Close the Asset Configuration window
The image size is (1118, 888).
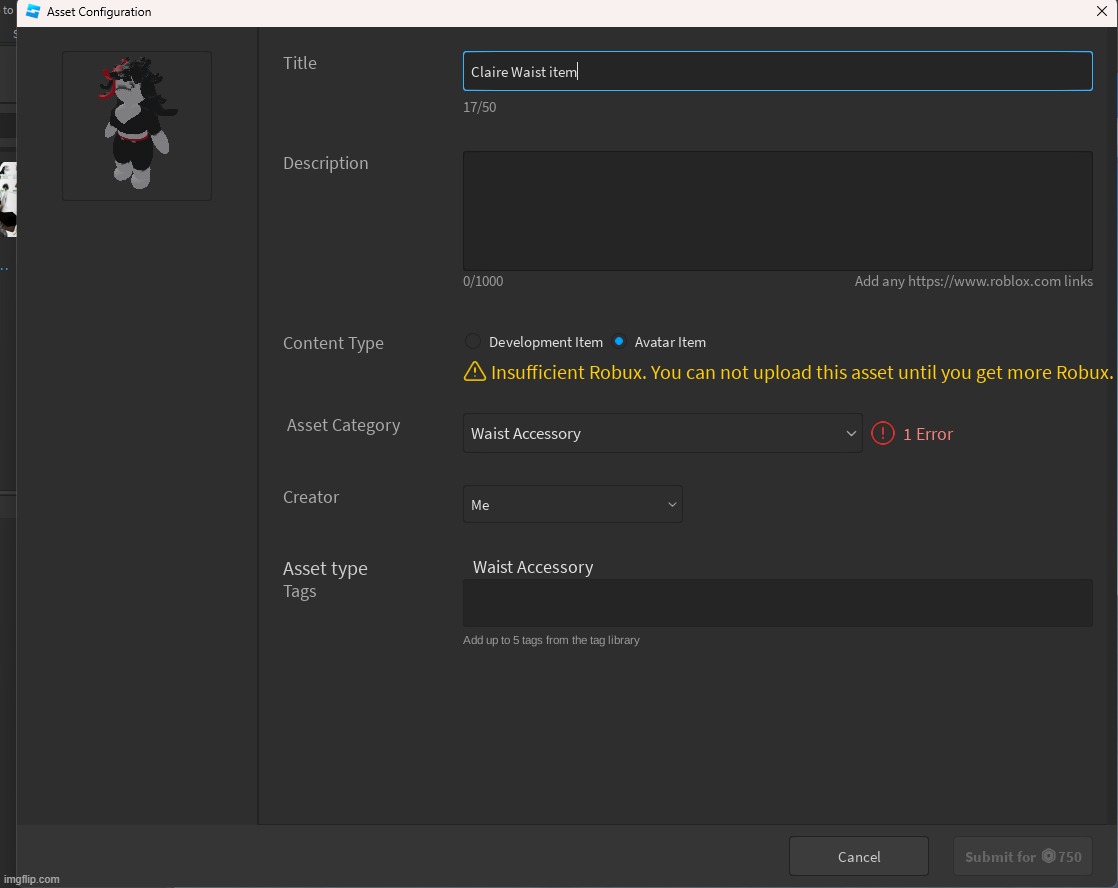point(1101,11)
